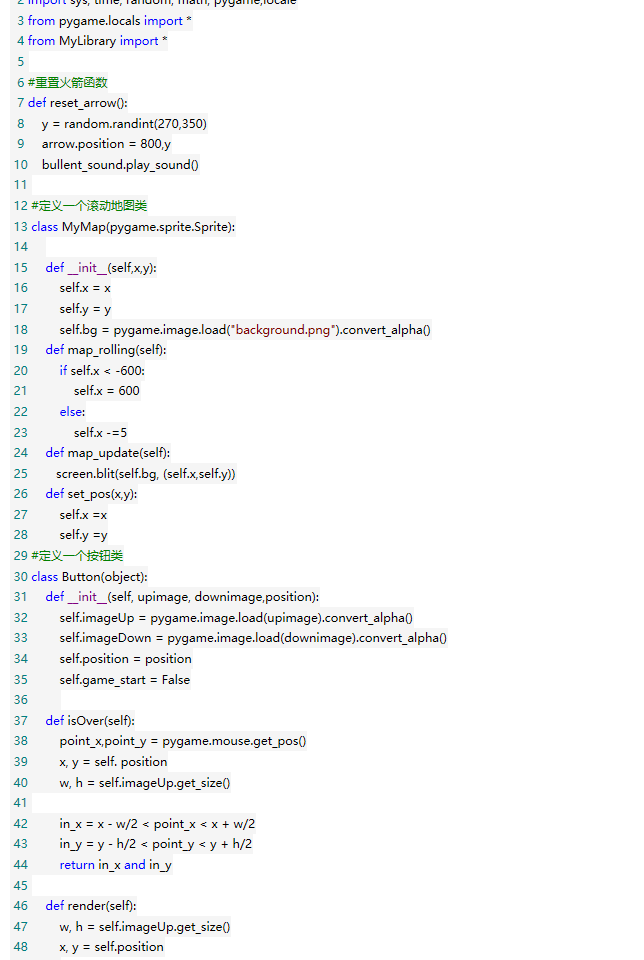Click 'def reset_arrow():' on line 7
This screenshot has height=960, width=644.
[78, 103]
